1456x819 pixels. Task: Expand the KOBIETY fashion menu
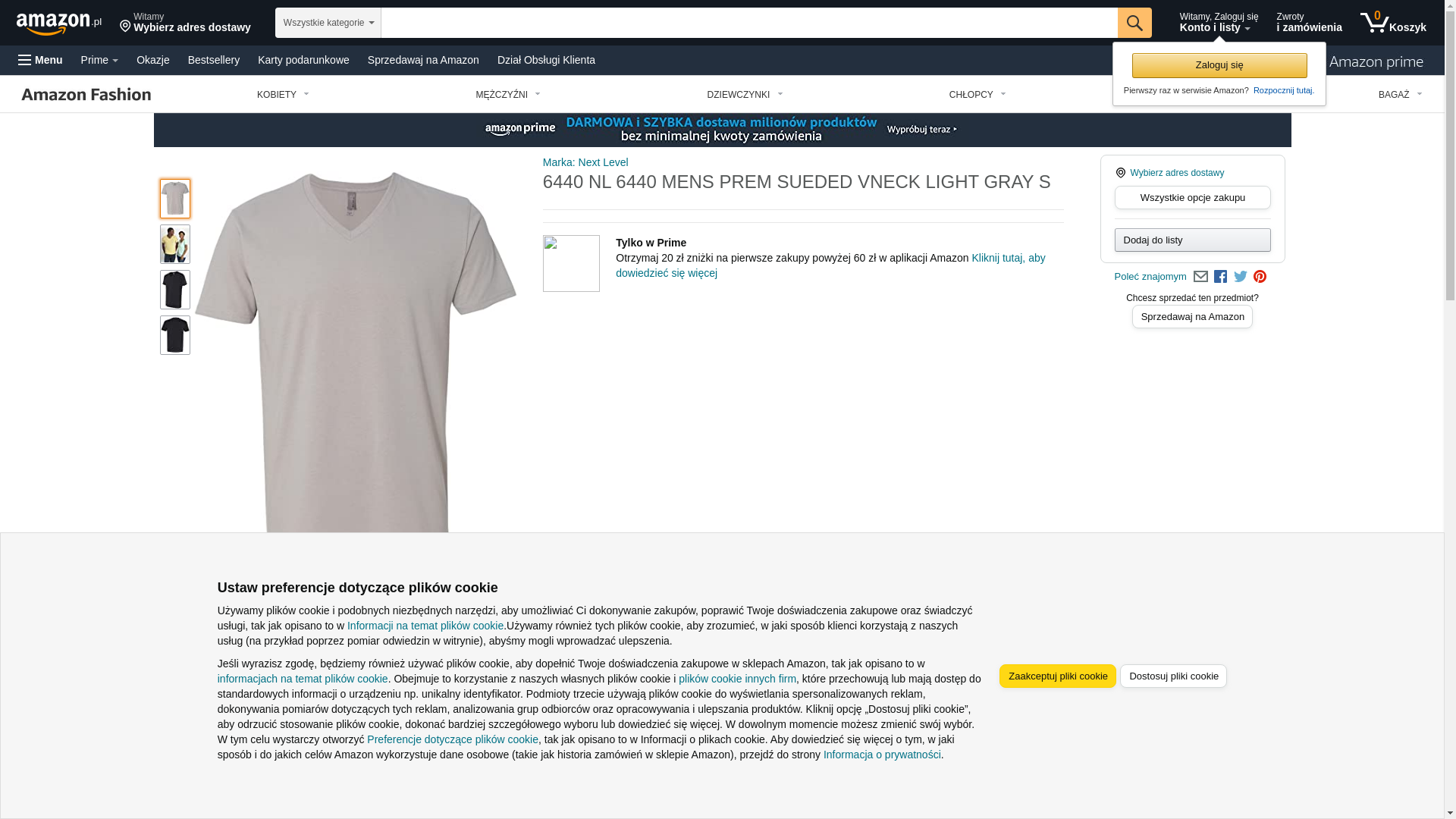point(283,95)
